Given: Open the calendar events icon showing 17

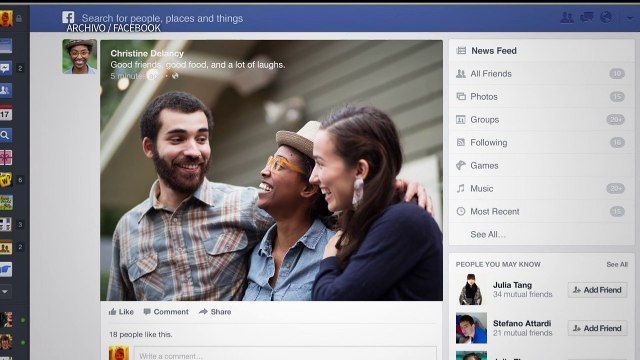Looking at the screenshot, I should 6,113.
